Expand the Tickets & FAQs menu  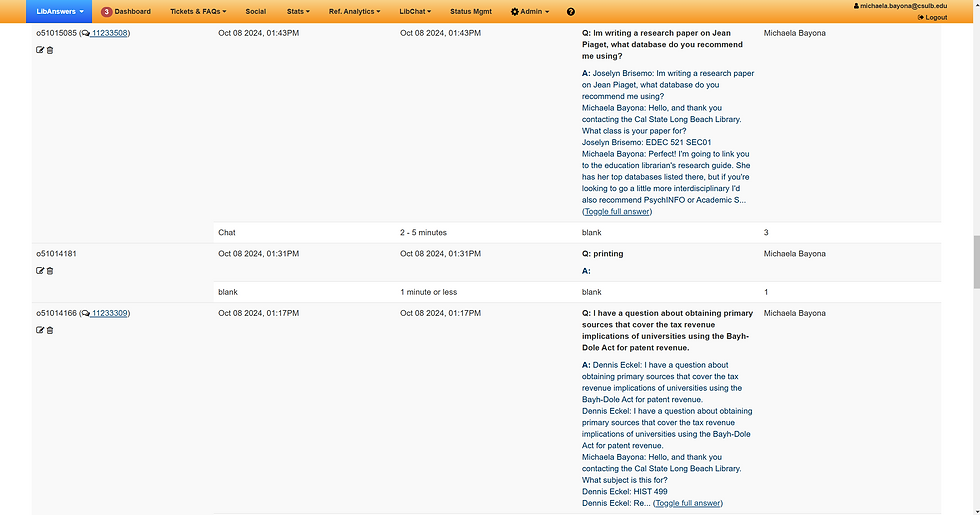198,11
